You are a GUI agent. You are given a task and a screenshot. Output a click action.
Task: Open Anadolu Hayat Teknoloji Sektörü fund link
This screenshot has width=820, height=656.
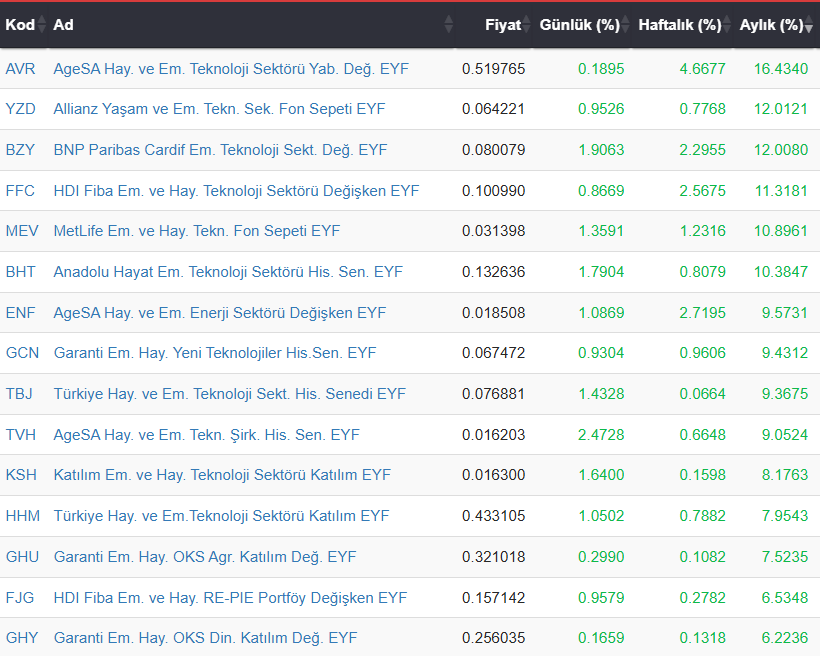point(228,272)
